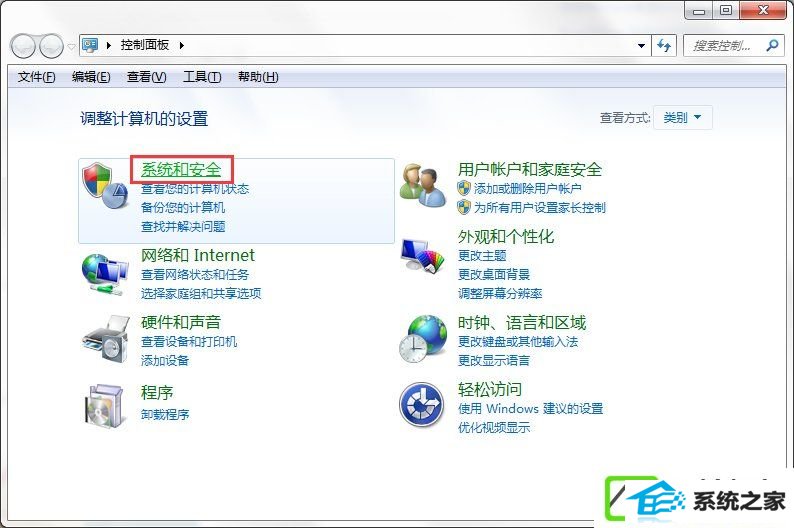Click the Appearance and Personalization monitor icon

pyautogui.click(x=423, y=255)
